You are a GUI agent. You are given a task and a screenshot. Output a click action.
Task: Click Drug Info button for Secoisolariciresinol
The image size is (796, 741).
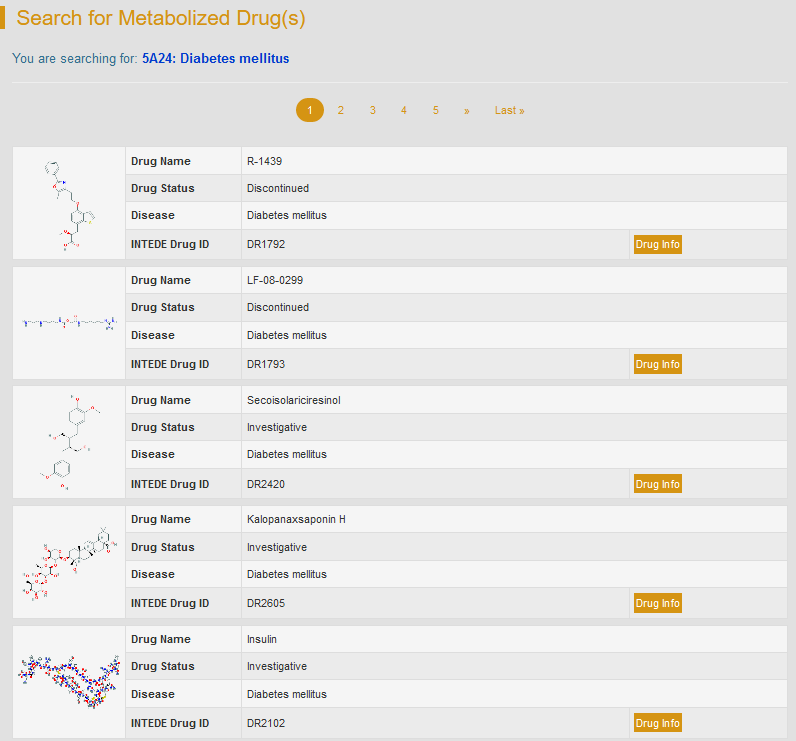657,484
